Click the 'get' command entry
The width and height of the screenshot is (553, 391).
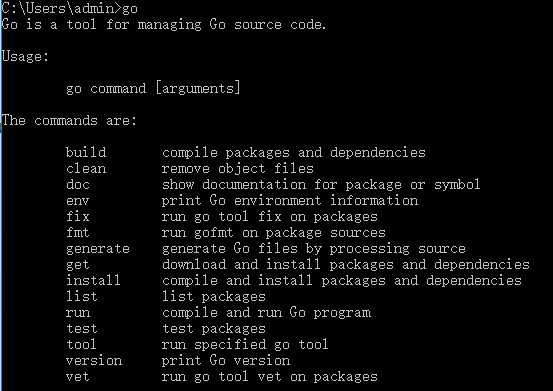(78, 265)
